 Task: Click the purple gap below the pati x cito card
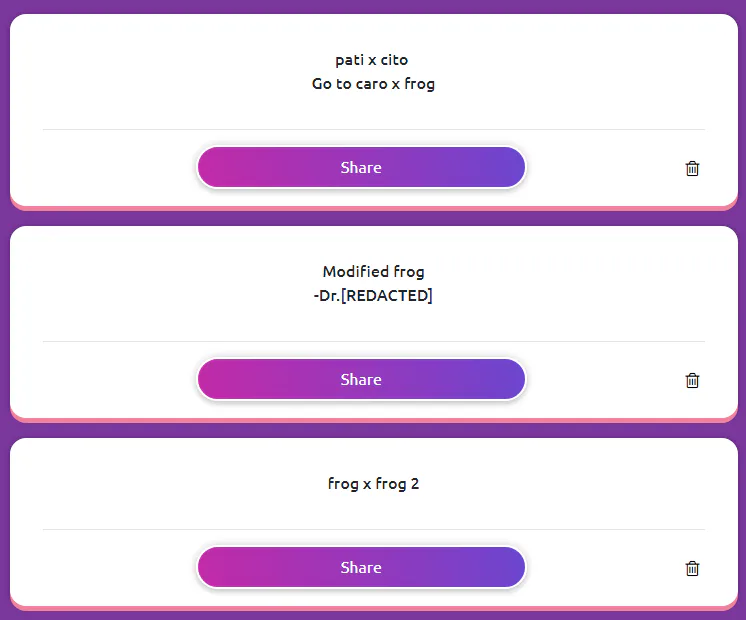373,219
